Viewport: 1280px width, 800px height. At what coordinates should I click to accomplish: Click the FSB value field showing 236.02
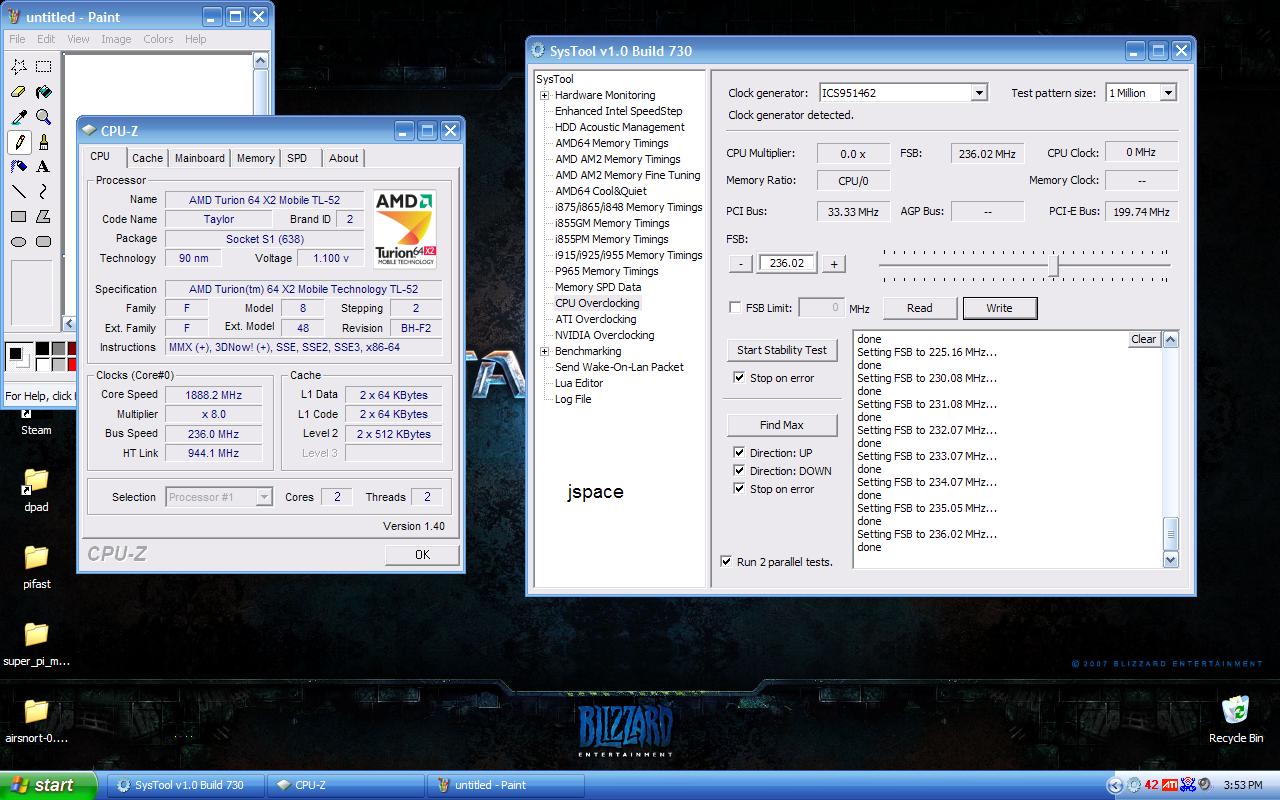tap(787, 264)
